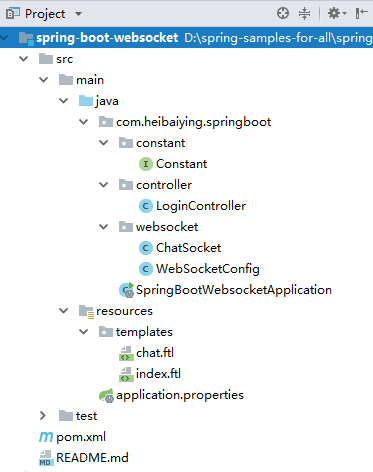Select the README.md markdown file icon
Image resolution: width=373 pixels, height=472 pixels.
coord(46,458)
